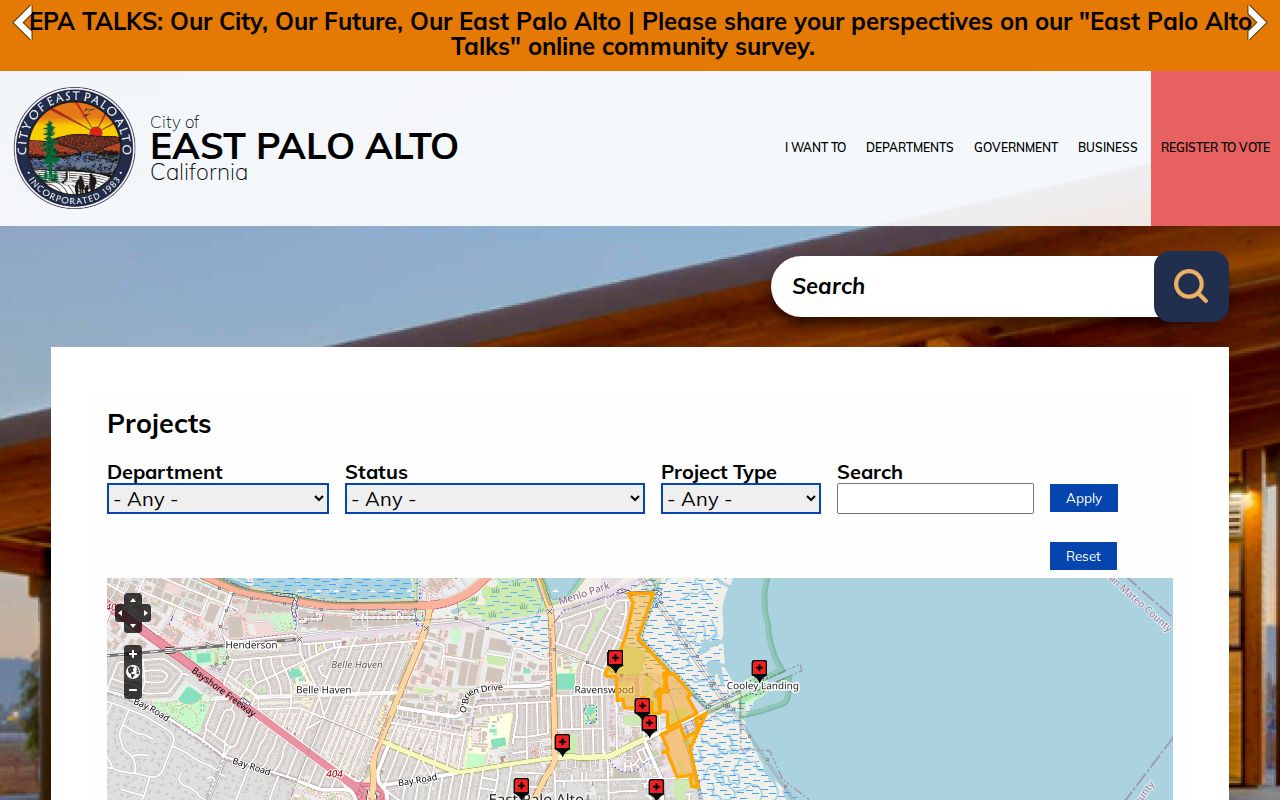Open the Project Type filter dropdown
Viewport: 1280px width, 800px height.
741,498
